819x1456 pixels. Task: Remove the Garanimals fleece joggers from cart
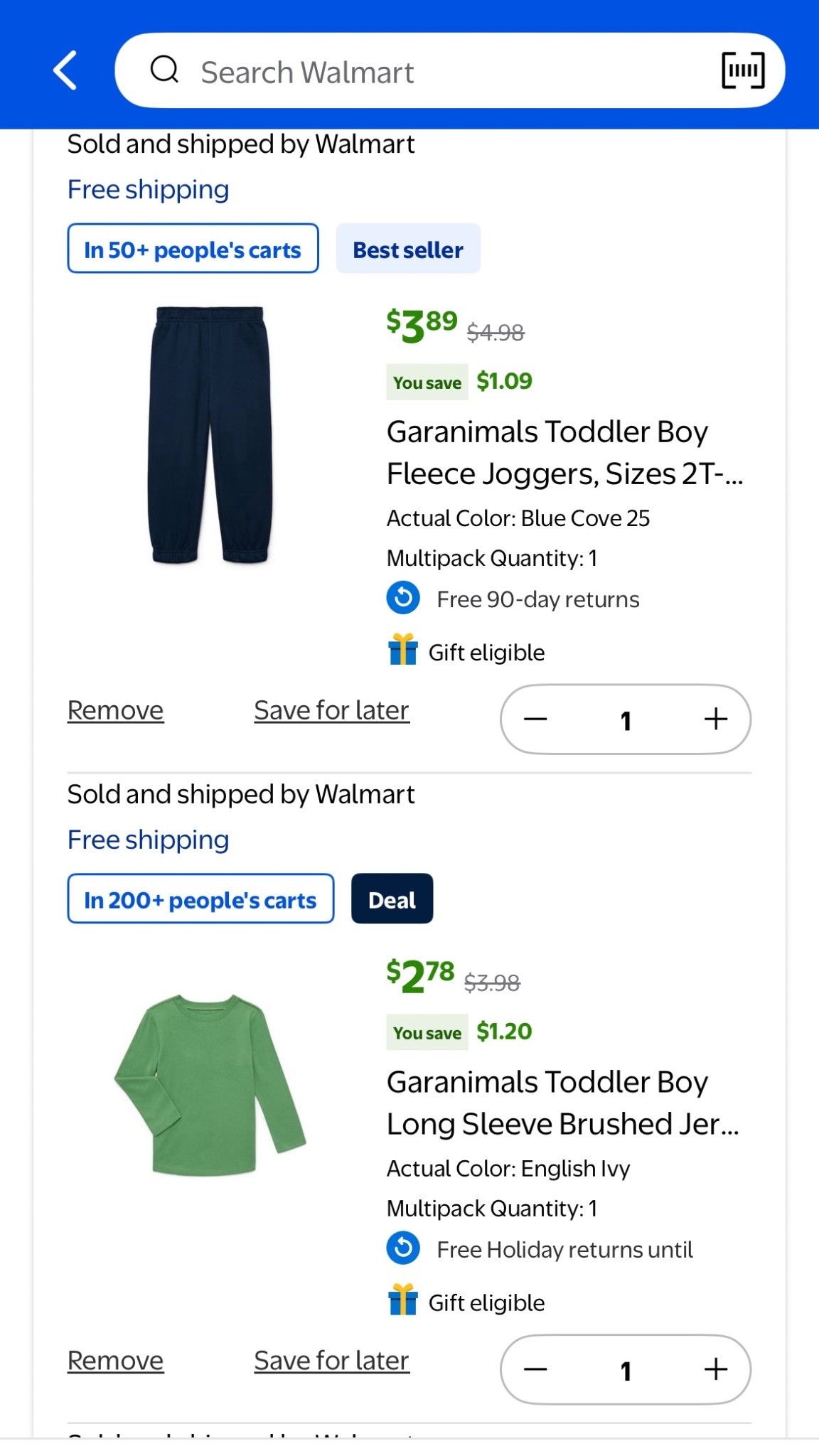point(114,710)
